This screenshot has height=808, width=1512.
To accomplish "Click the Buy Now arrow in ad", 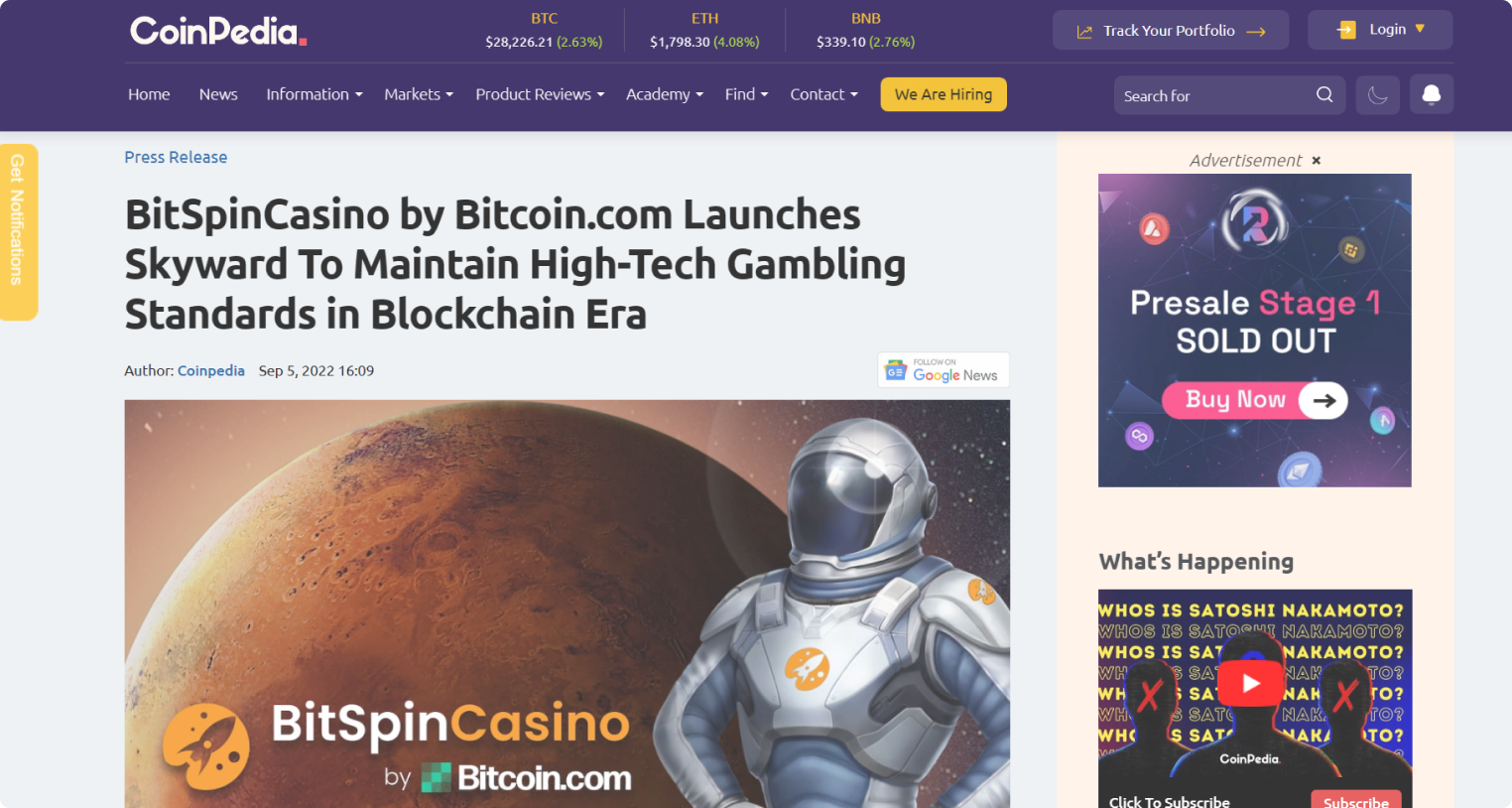I will pyautogui.click(x=1323, y=400).
